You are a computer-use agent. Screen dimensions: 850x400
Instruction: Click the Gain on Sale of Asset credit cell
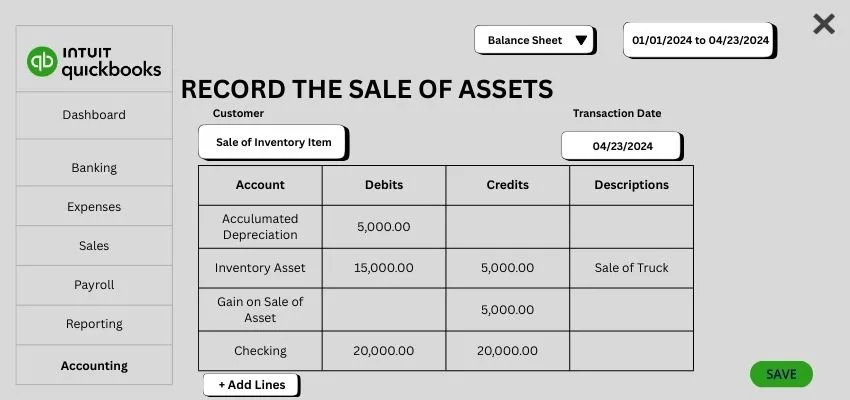click(x=507, y=310)
